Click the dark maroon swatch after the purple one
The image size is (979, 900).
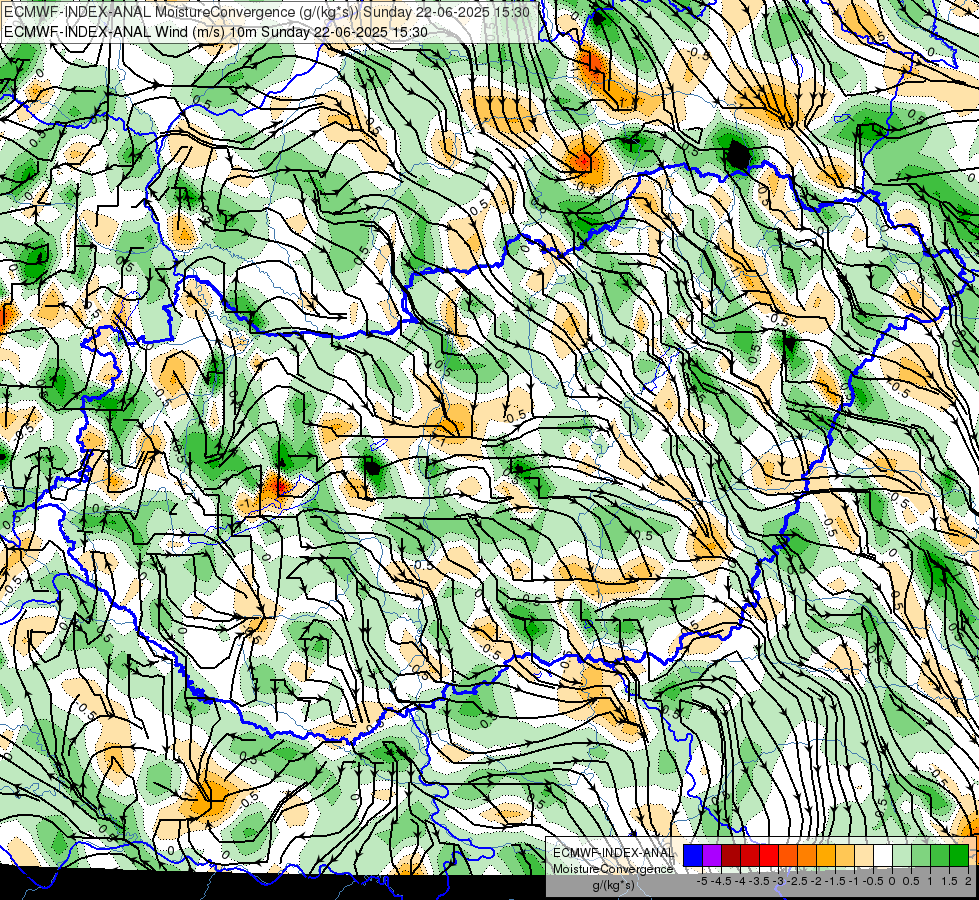(731, 856)
